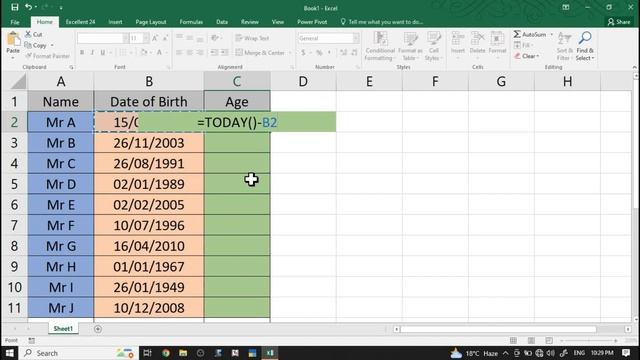Click the zoom slider in status bar
640x360 pixels.
[589, 340]
